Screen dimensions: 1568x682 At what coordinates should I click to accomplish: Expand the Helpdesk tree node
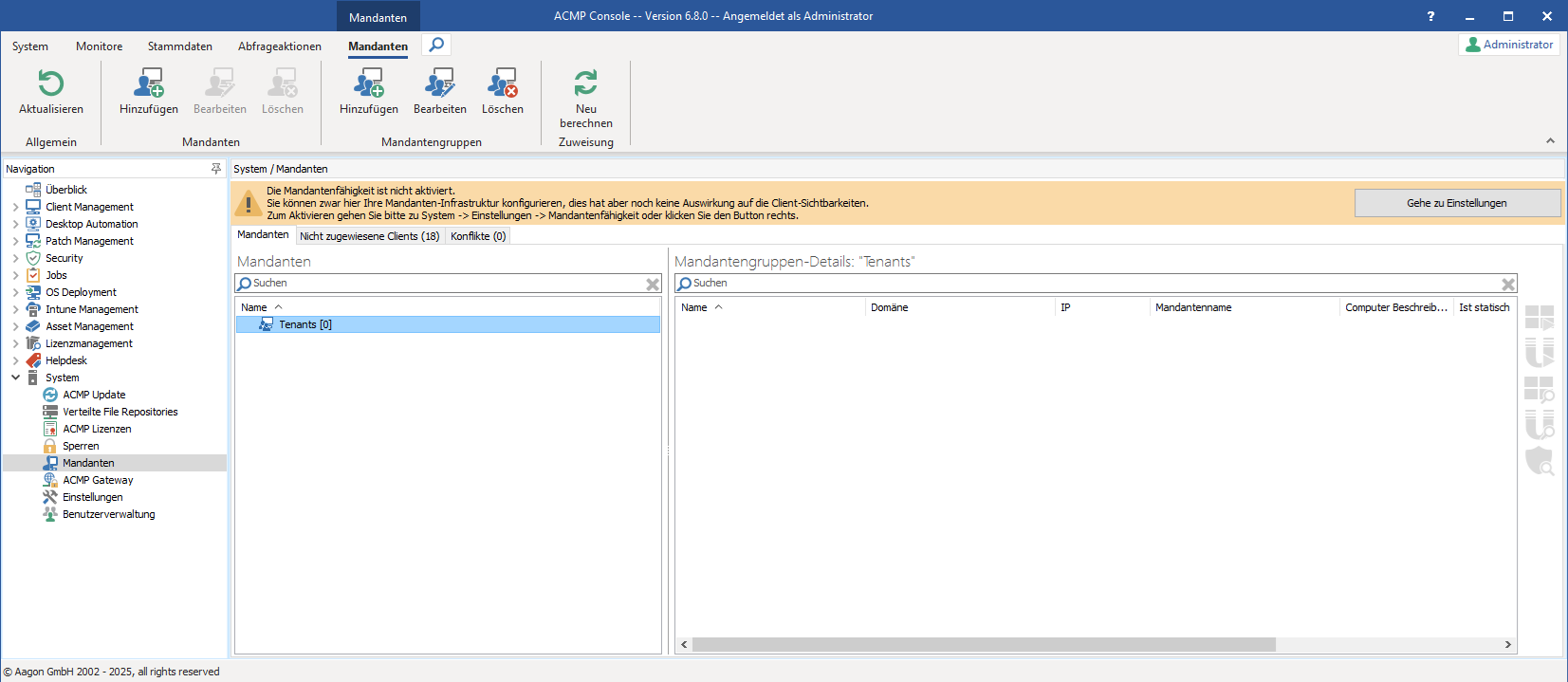(15, 360)
